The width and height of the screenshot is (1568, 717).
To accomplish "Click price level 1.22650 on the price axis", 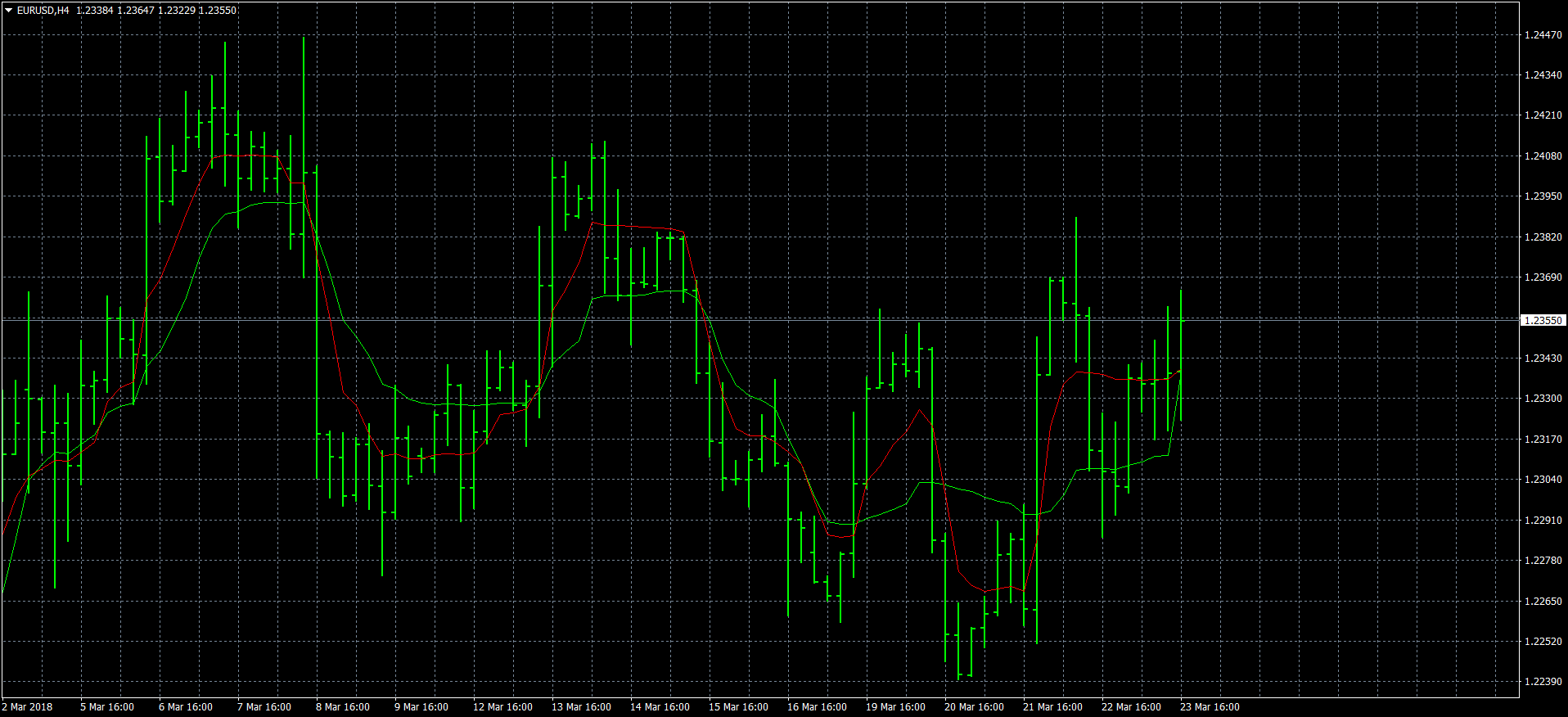I will point(1543,602).
